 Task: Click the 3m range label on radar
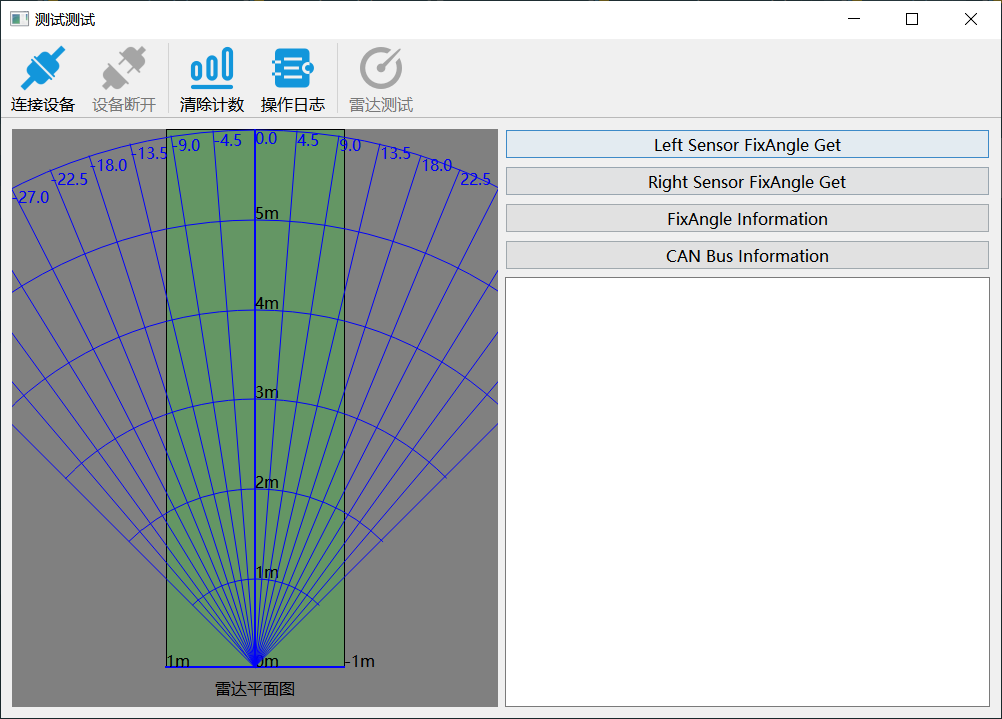tap(266, 392)
